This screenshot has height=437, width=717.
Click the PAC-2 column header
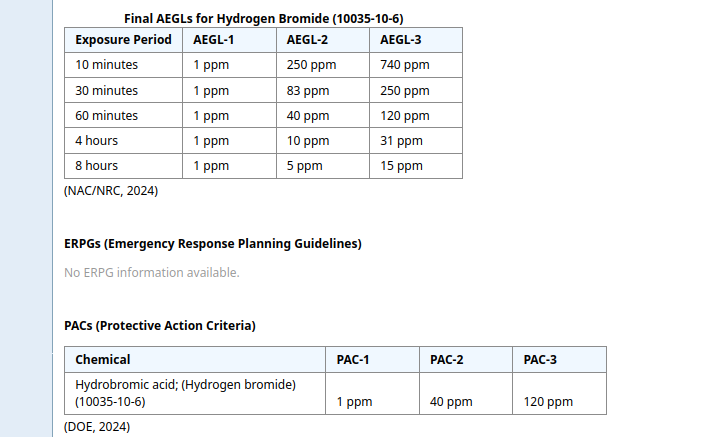tap(447, 360)
